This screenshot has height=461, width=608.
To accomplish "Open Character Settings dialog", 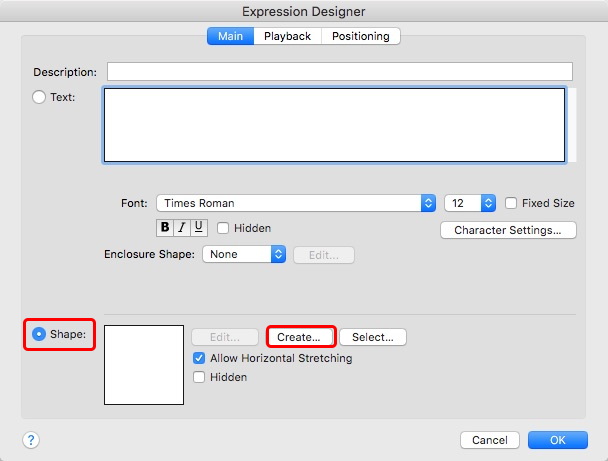I will coord(508,230).
